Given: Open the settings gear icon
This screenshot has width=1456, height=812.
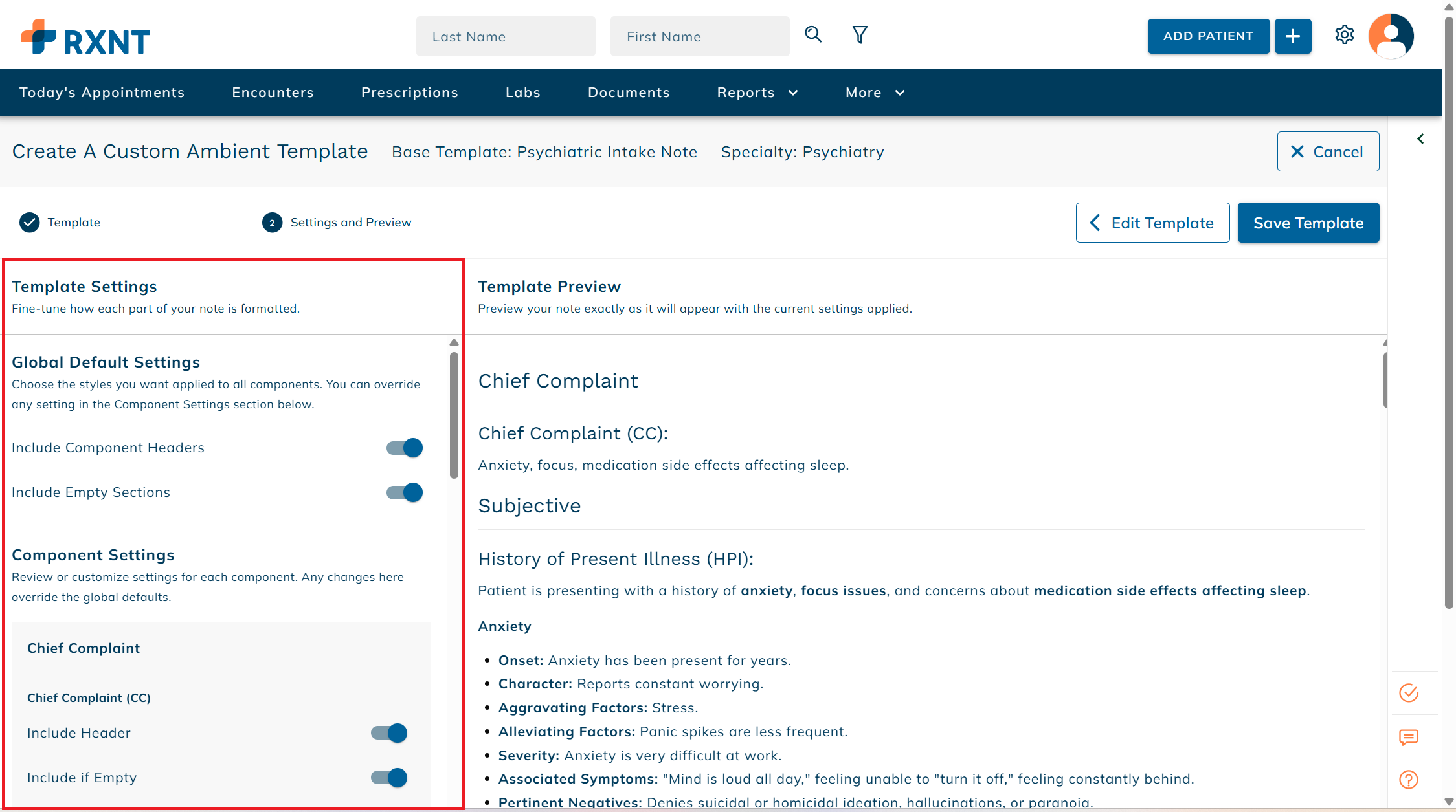Looking at the screenshot, I should pyautogui.click(x=1345, y=35).
